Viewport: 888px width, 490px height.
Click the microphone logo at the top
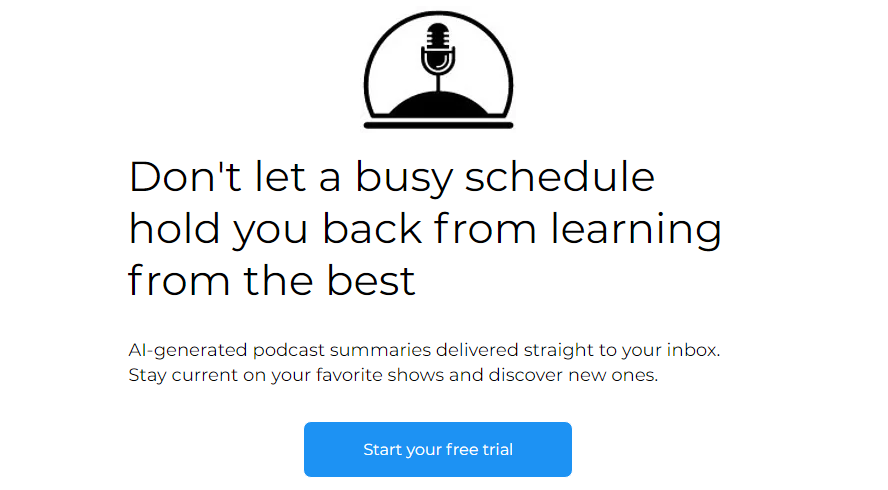pos(438,70)
